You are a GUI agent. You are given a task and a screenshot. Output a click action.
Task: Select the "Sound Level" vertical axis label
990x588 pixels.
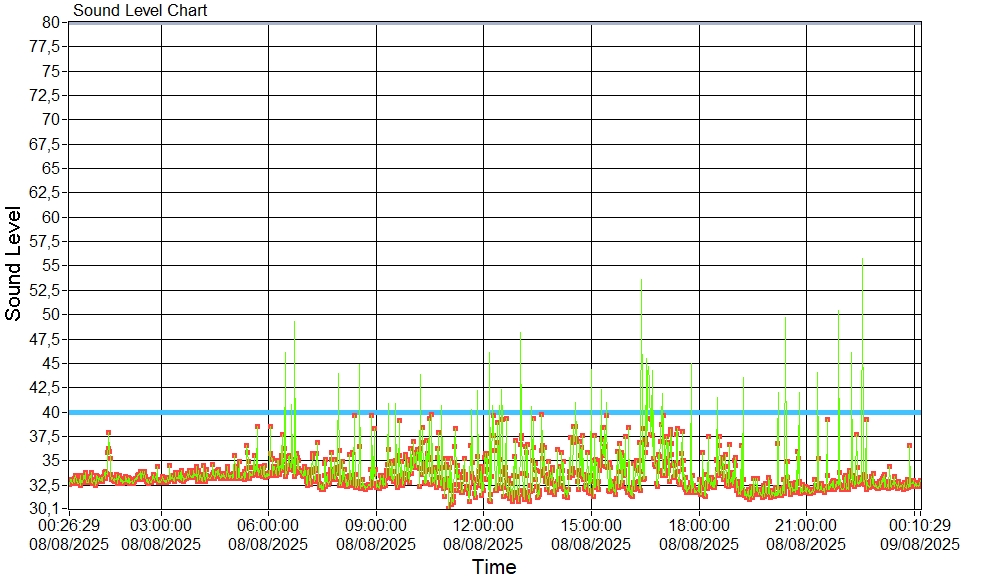tap(14, 264)
